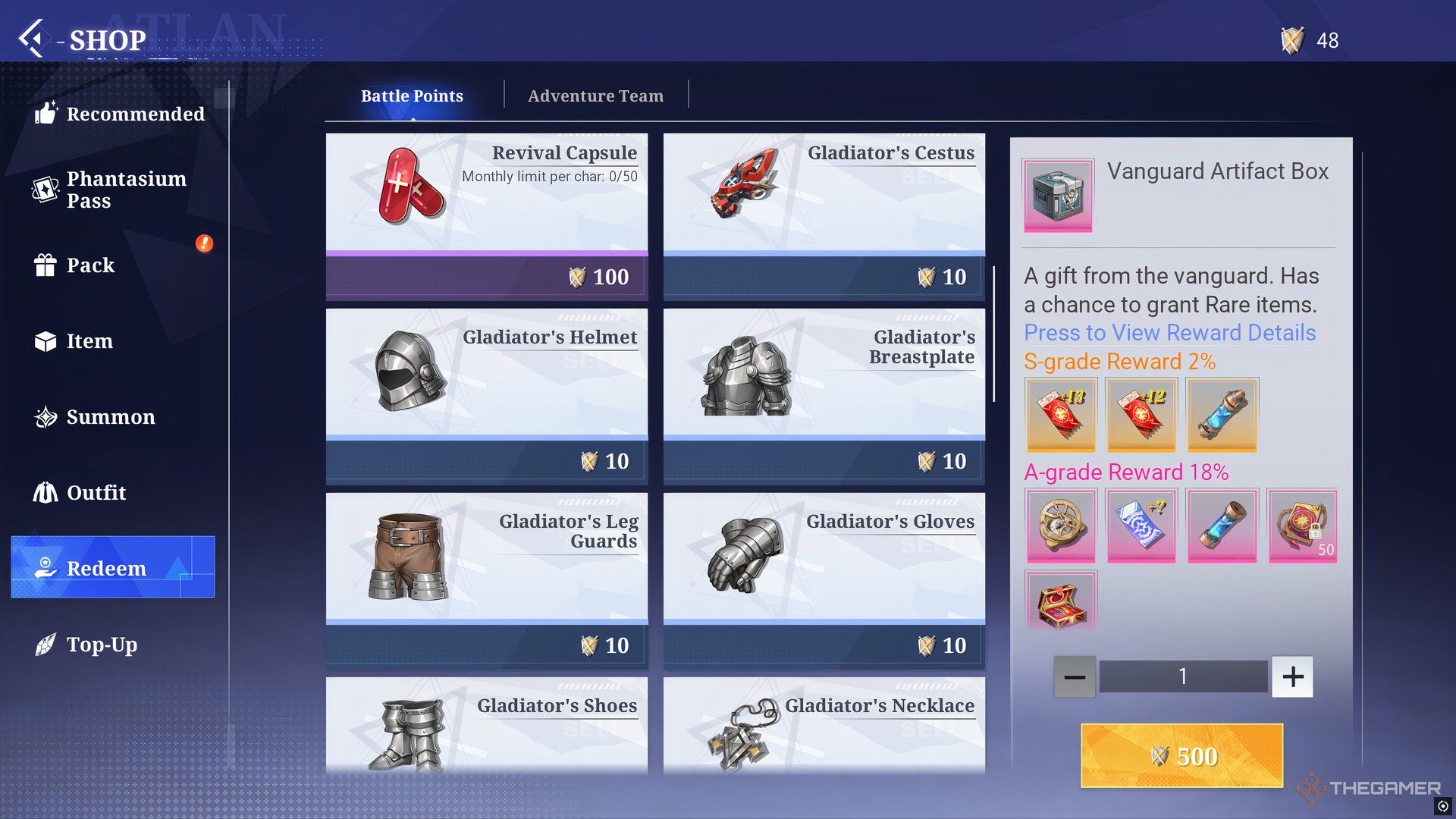This screenshot has height=819, width=1456.
Task: Choose the Gladiator's Gloves icon
Action: click(745, 555)
